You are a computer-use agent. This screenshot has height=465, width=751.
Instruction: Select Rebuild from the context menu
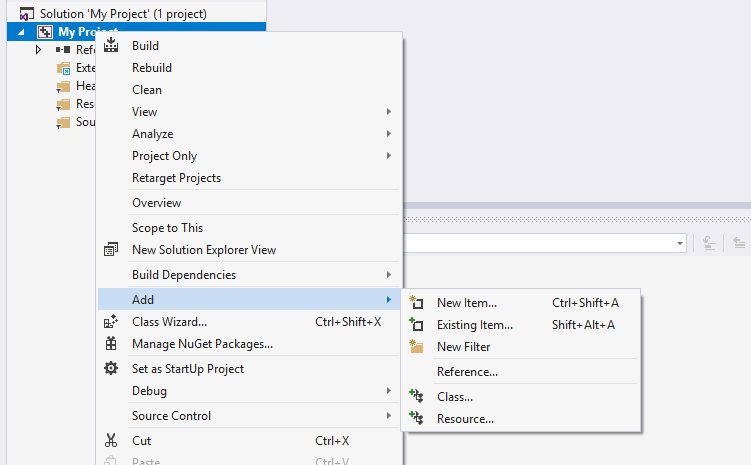click(x=152, y=68)
